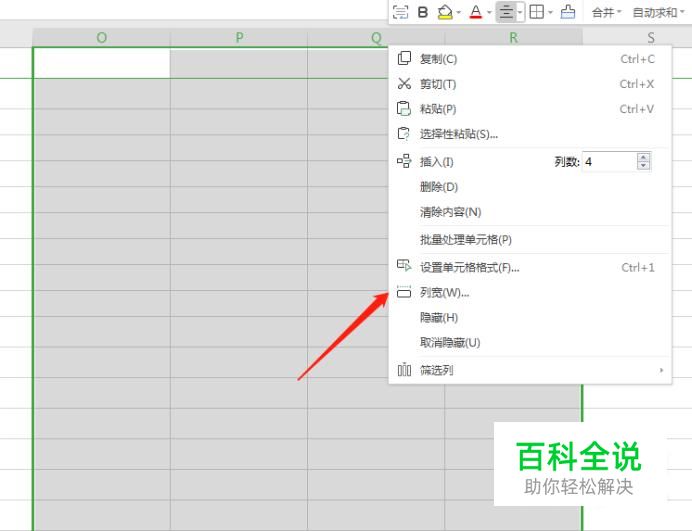692x531 pixels.
Task: Open the 合并 merge dropdown
Action: click(606, 12)
